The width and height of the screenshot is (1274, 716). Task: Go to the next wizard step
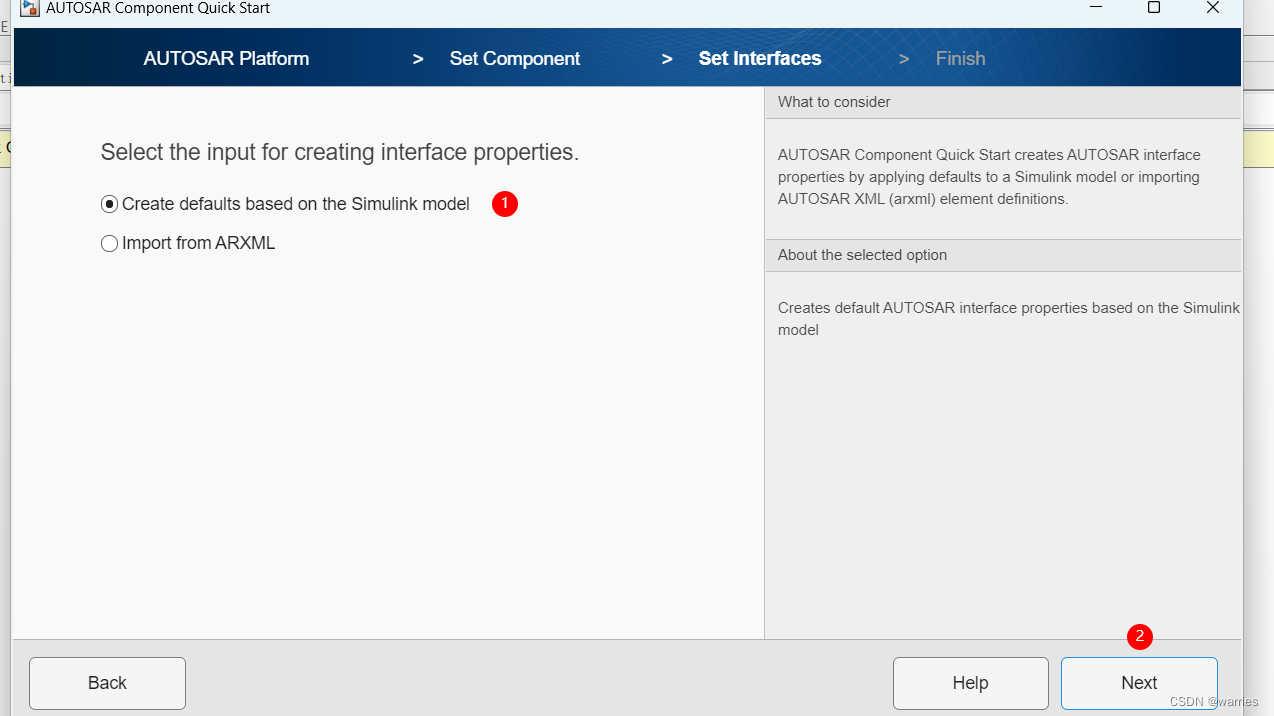(x=1139, y=683)
